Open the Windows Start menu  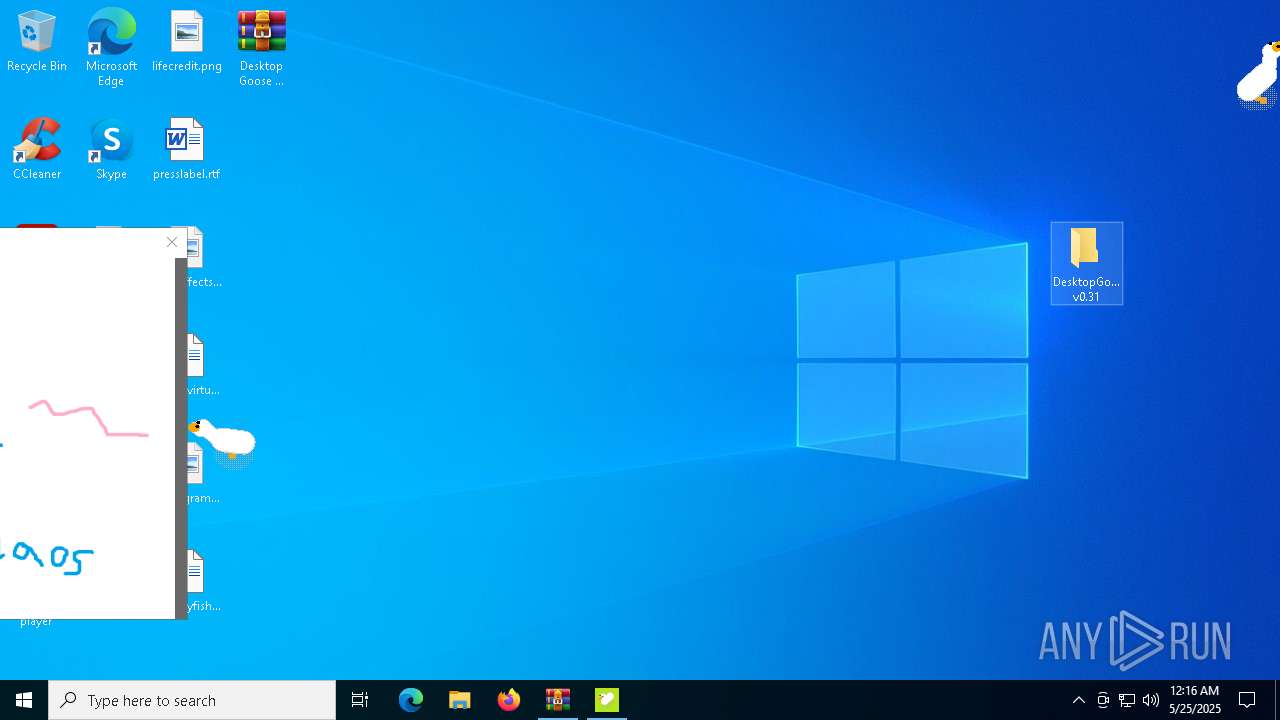tap(24, 700)
